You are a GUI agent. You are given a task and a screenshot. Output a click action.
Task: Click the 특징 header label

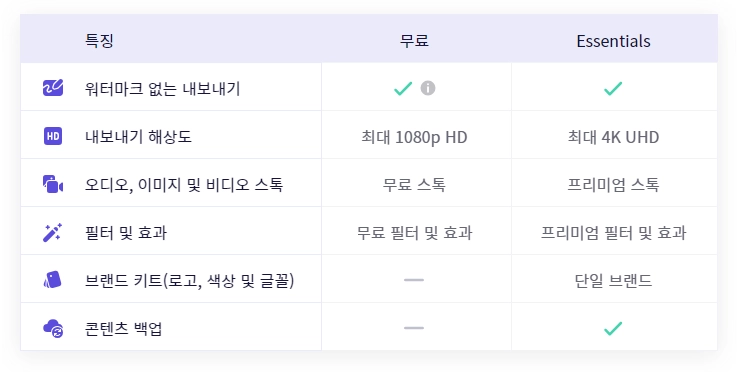(x=99, y=41)
